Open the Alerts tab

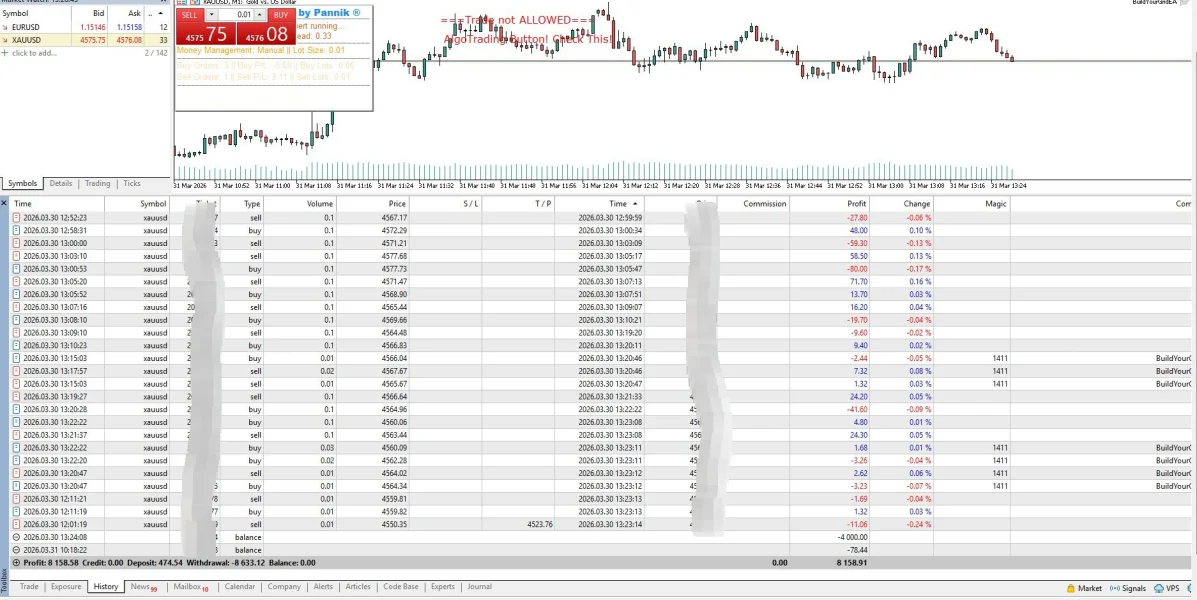click(323, 587)
